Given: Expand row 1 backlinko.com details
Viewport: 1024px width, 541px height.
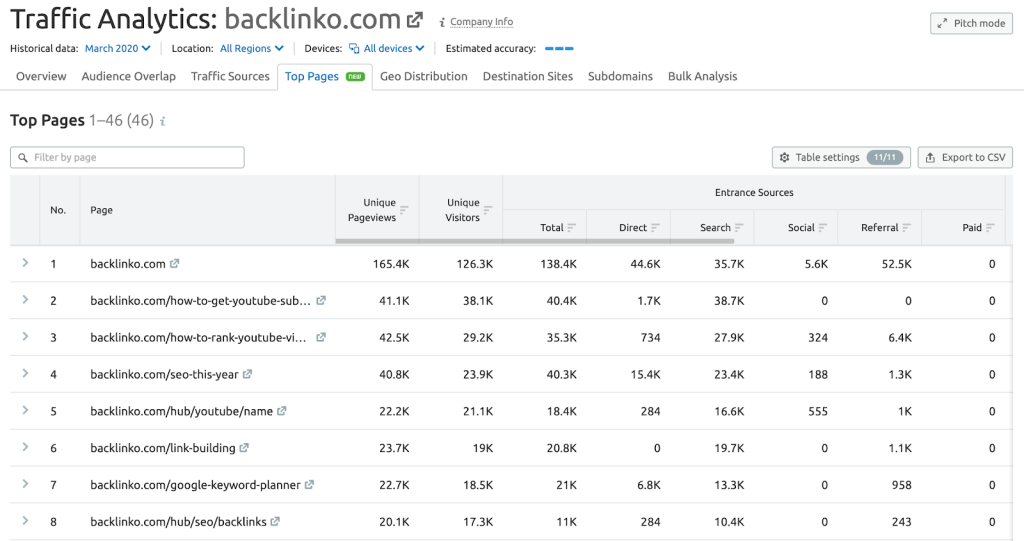Looking at the screenshot, I should point(25,263).
